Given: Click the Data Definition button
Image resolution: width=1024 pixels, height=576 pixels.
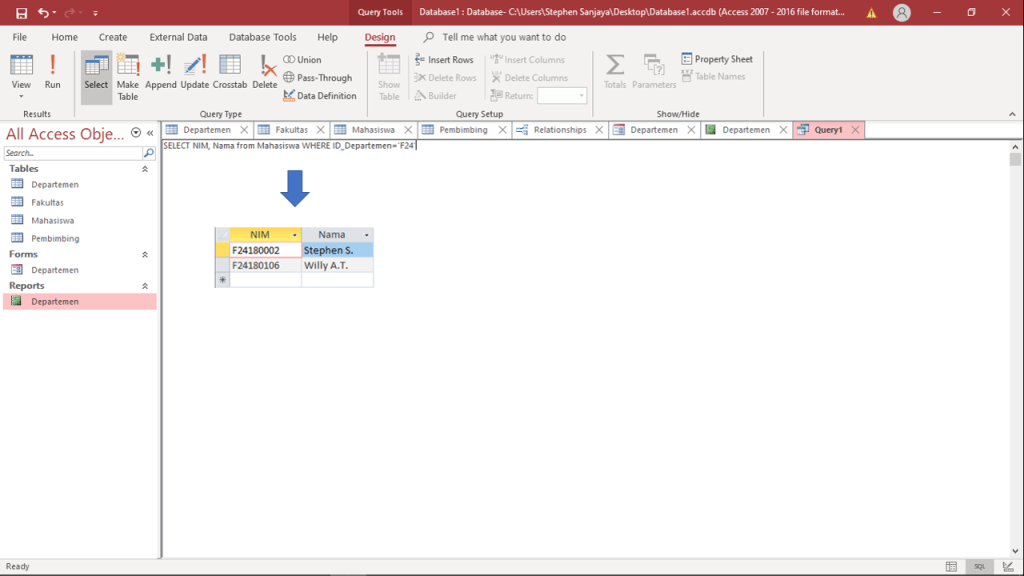Looking at the screenshot, I should [320, 96].
